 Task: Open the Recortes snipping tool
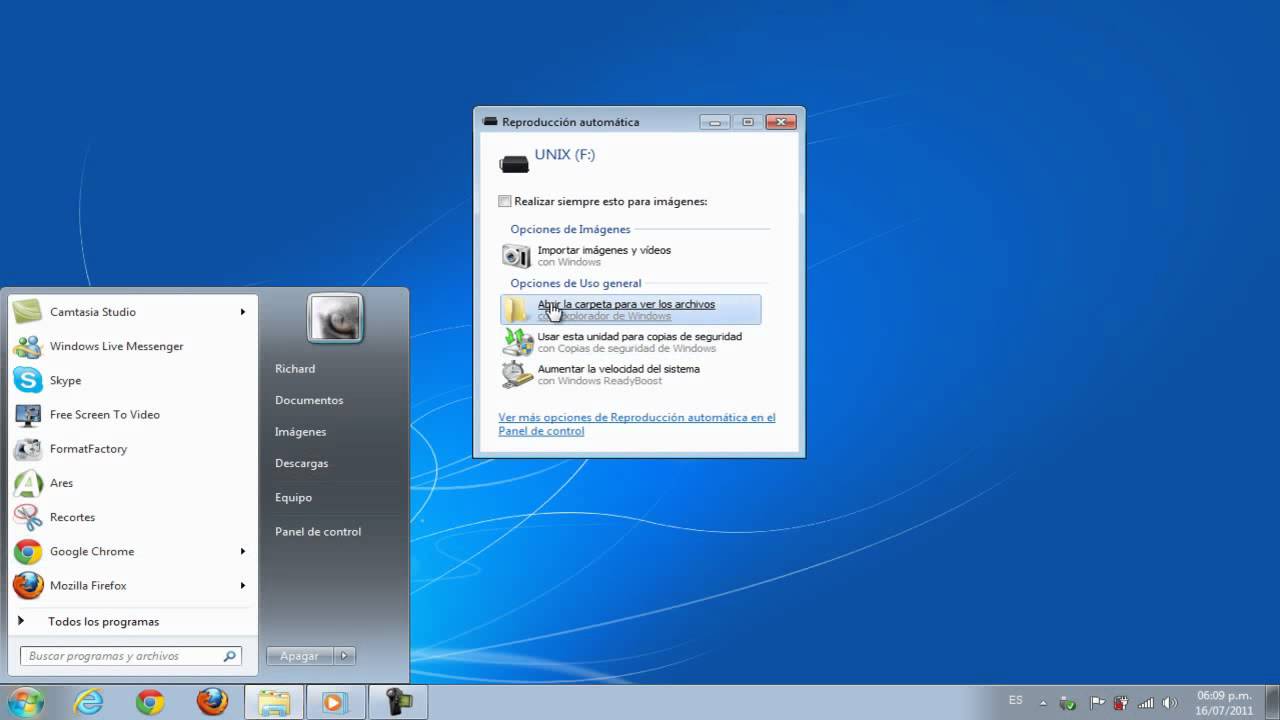pos(131,517)
